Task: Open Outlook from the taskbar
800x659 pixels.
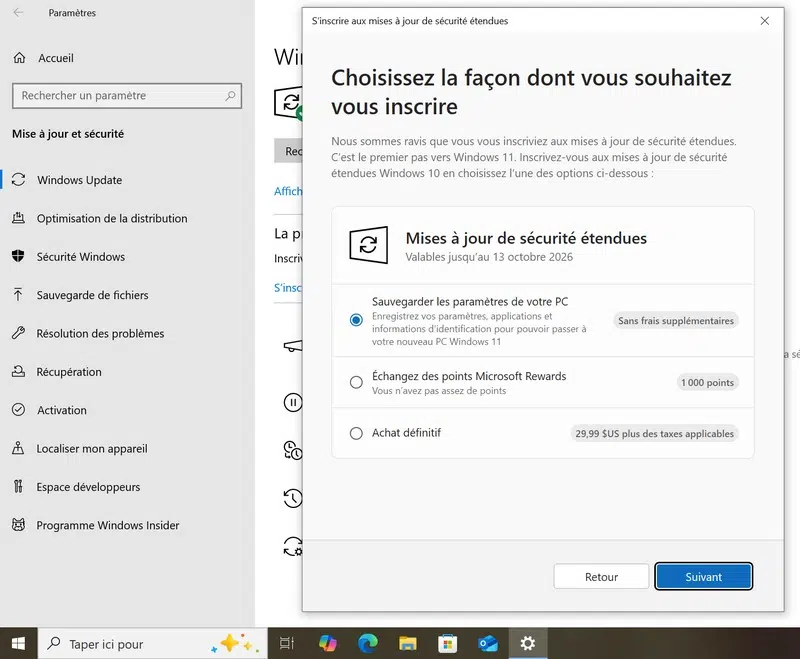Action: (488, 644)
